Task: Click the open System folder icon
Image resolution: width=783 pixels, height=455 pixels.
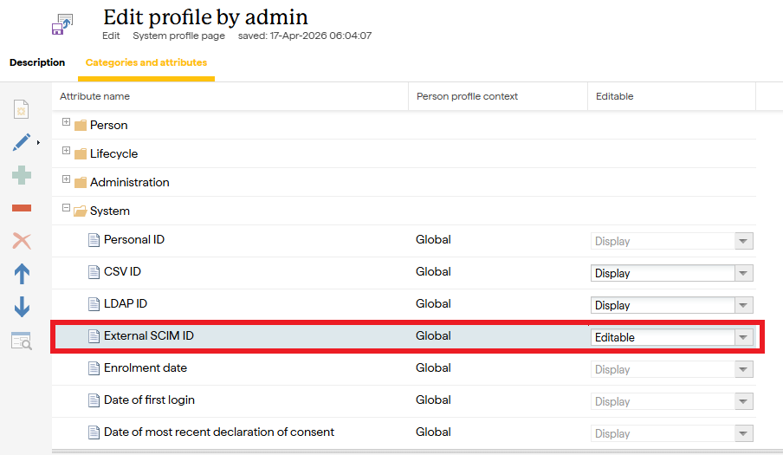Action: pos(80,211)
